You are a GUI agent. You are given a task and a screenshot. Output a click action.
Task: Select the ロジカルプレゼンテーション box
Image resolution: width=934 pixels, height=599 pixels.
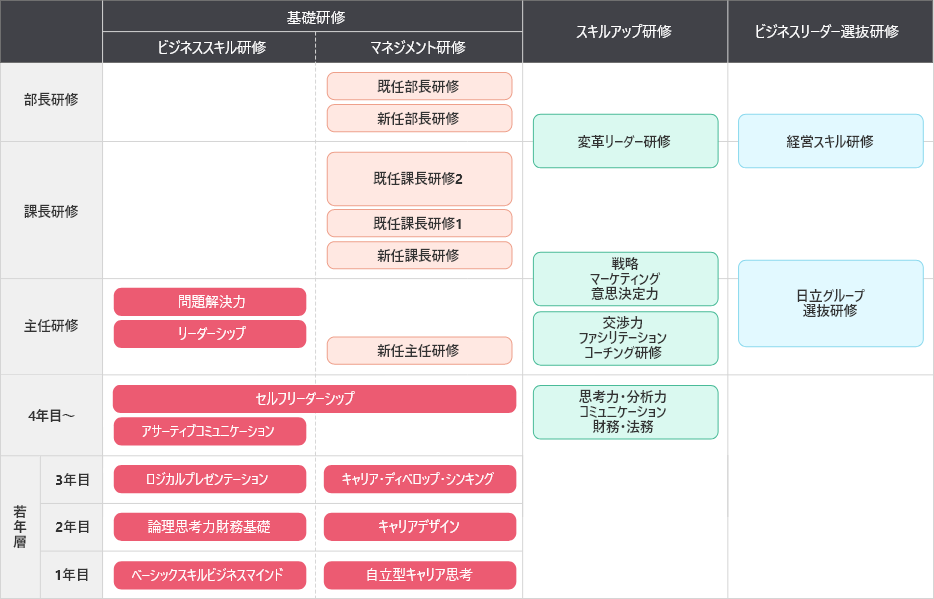[x=210, y=479]
